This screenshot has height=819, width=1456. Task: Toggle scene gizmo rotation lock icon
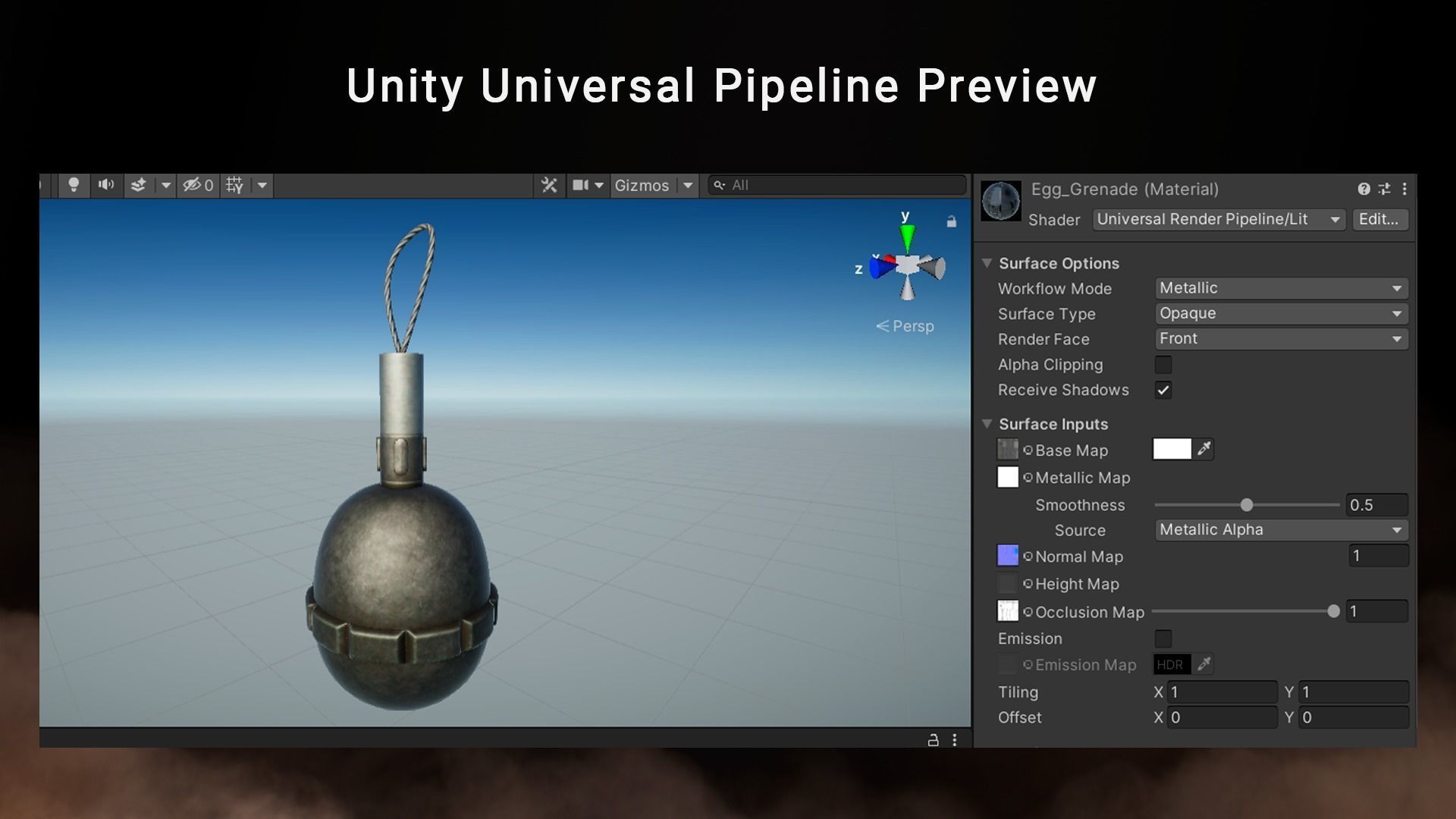click(x=951, y=221)
